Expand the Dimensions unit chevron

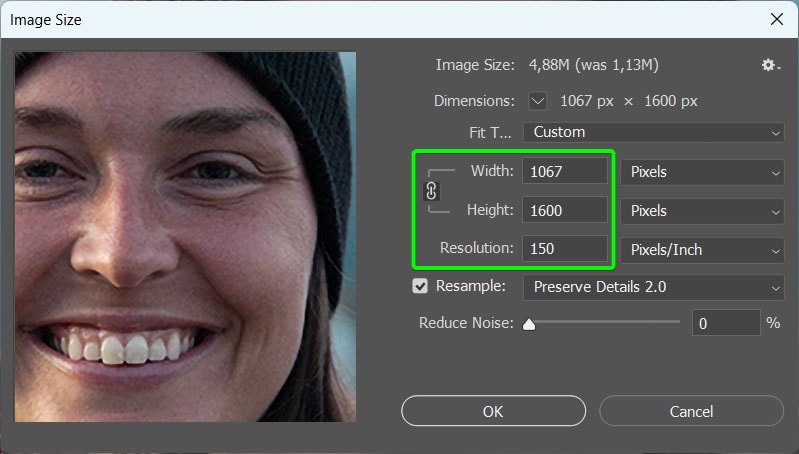538,101
